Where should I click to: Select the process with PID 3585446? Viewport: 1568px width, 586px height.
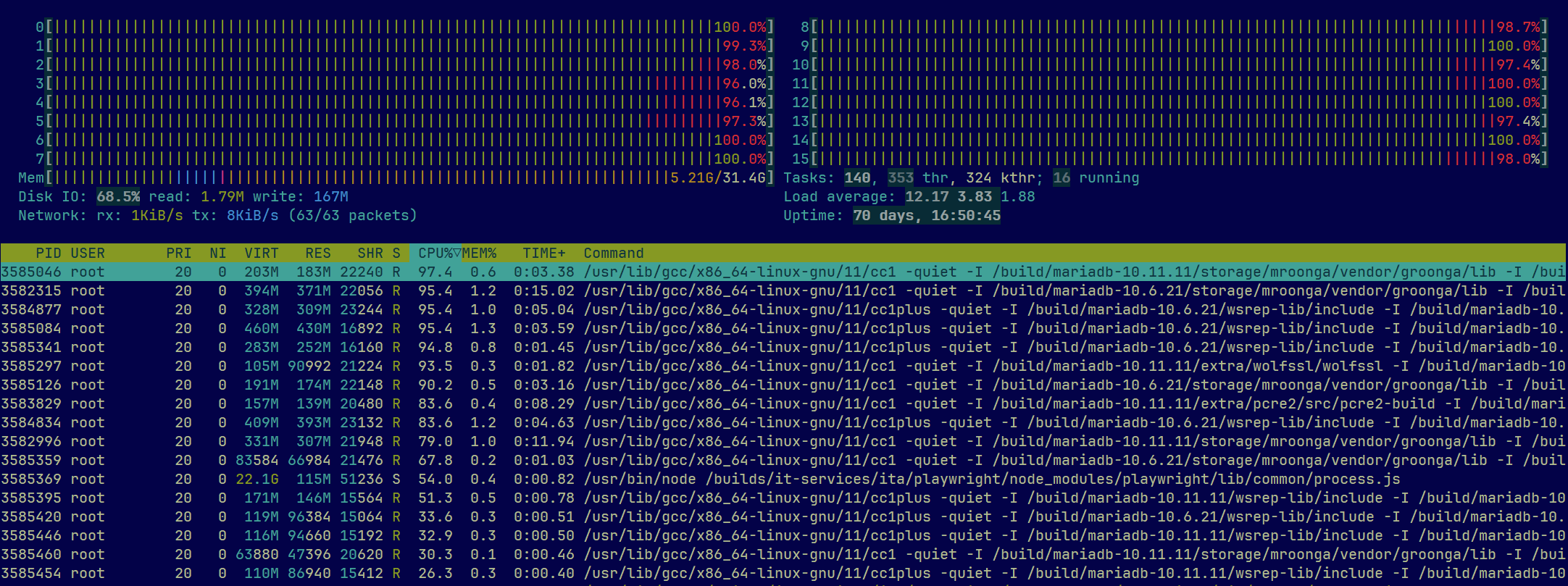click(x=783, y=535)
